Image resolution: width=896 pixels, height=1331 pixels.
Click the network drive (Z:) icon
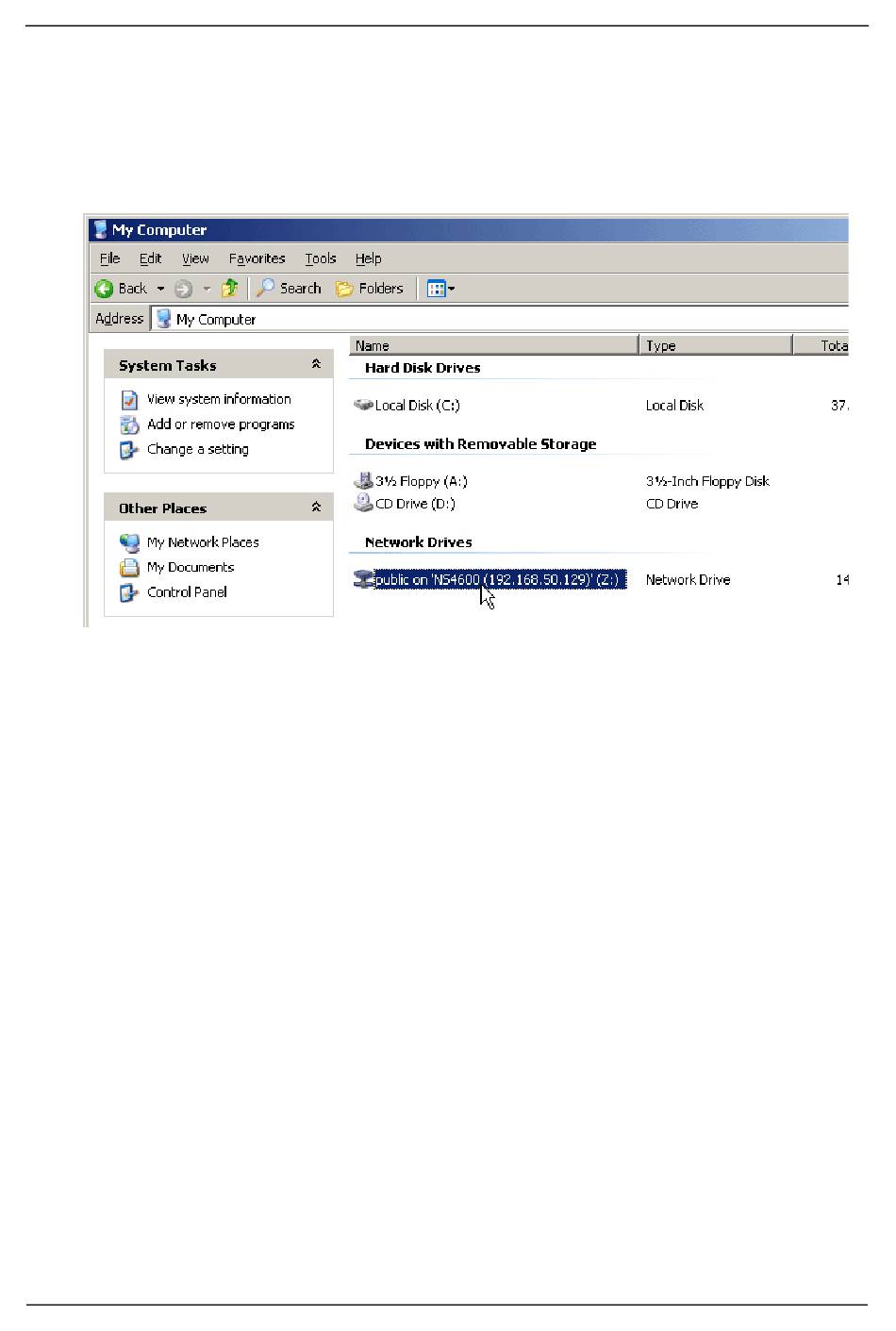(363, 579)
